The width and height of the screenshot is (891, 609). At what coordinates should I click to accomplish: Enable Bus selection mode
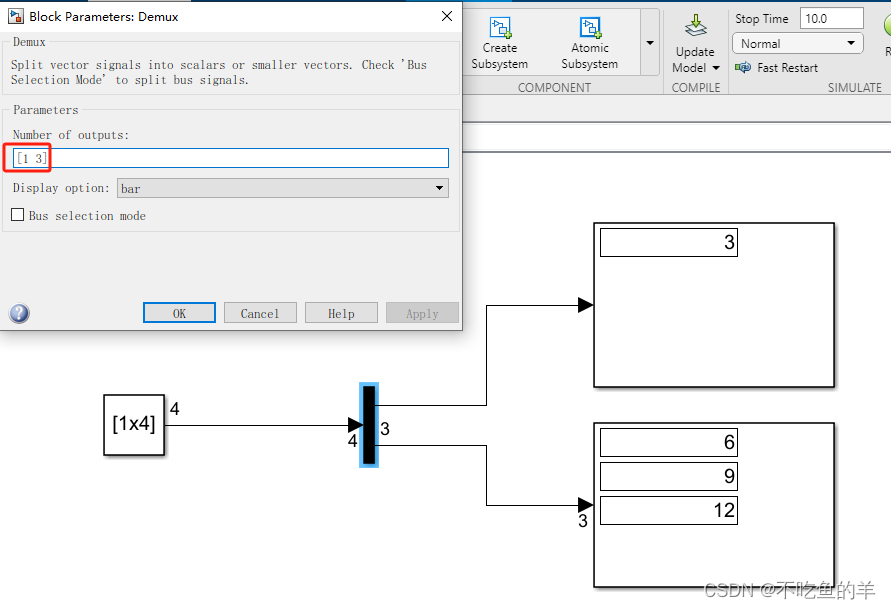pyautogui.click(x=17, y=215)
